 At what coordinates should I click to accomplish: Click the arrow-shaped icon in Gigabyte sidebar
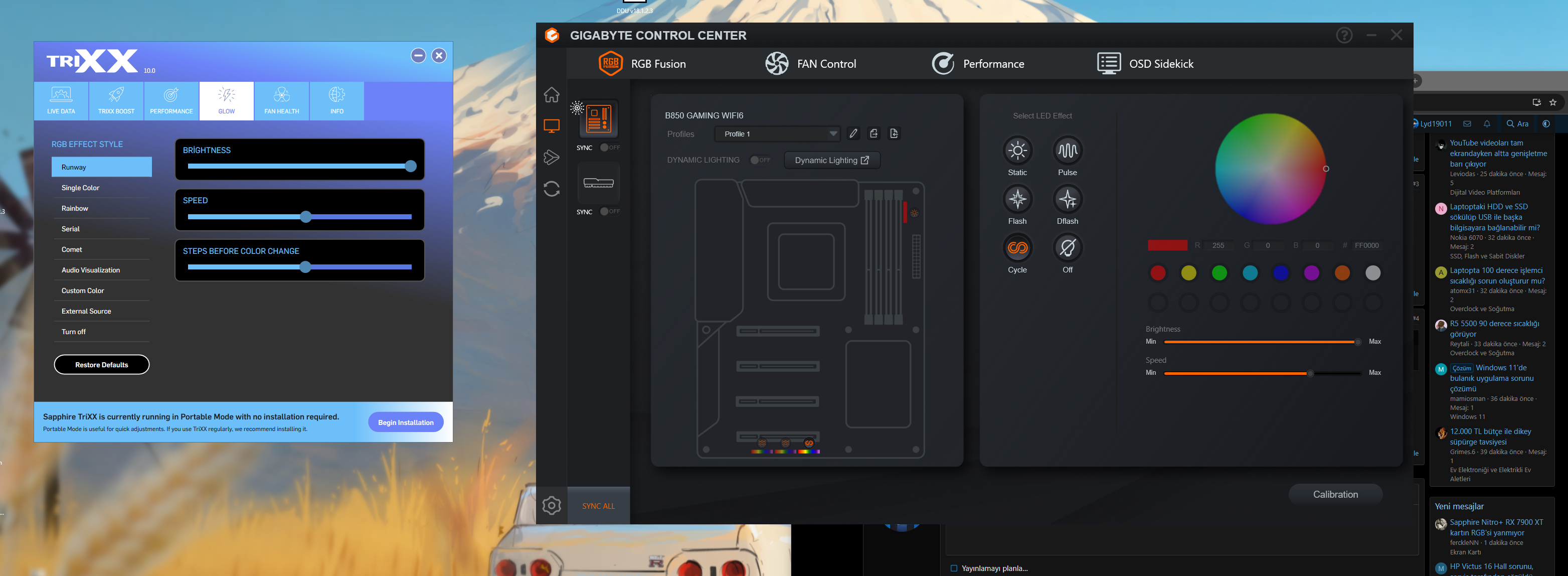552,157
